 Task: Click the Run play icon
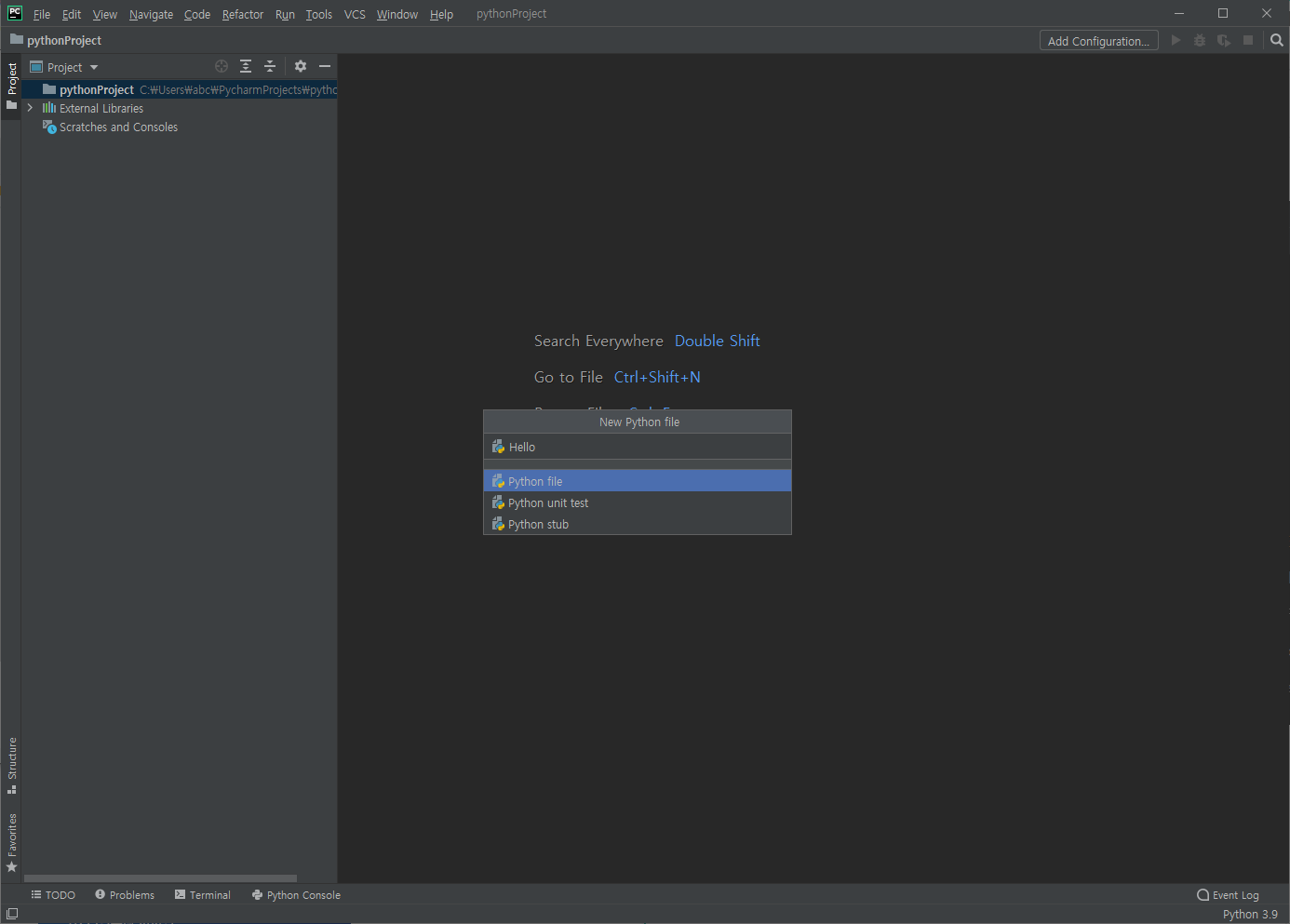1176,40
